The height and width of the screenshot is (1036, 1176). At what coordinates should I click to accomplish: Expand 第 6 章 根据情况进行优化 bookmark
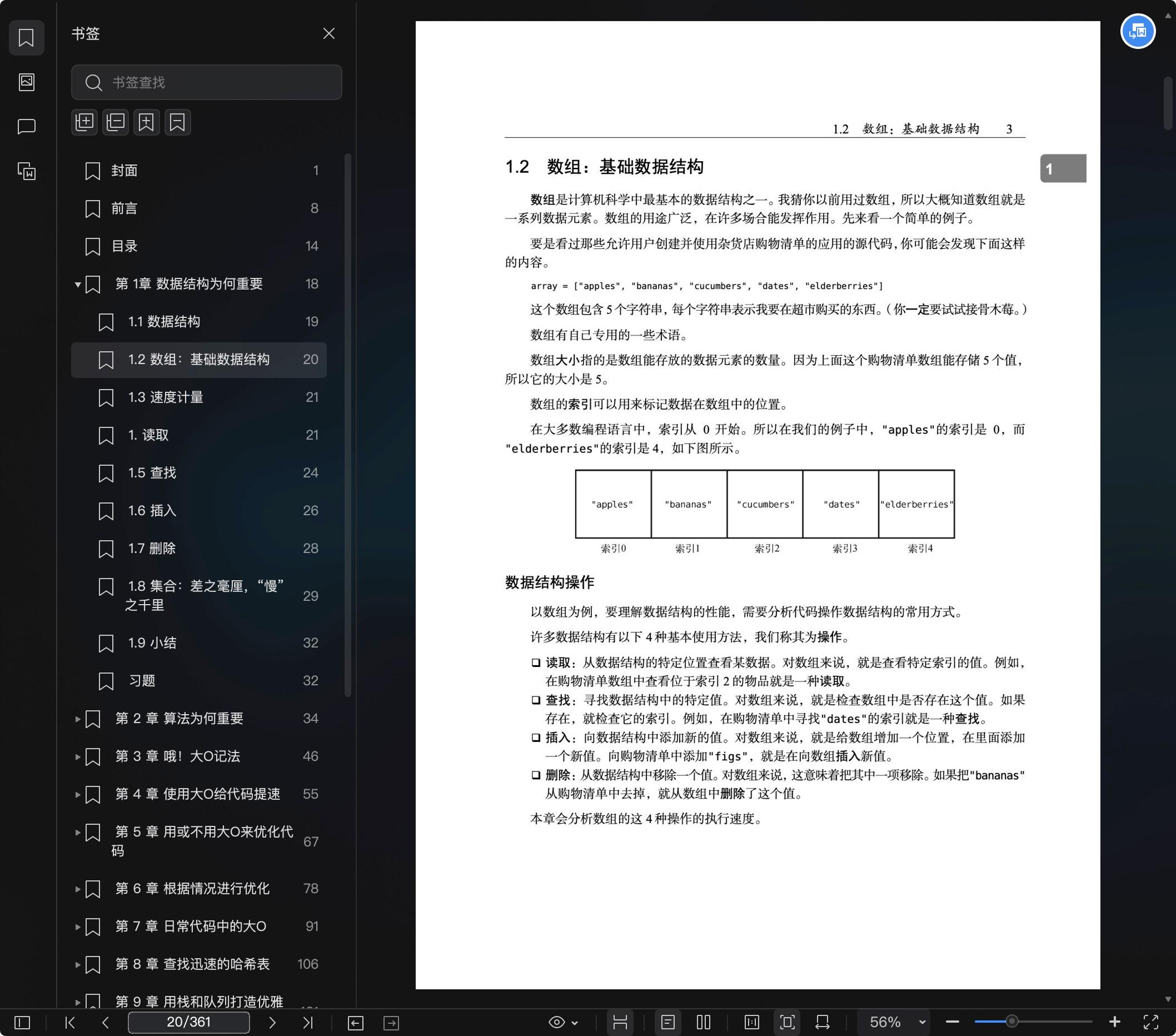pyautogui.click(x=78, y=889)
